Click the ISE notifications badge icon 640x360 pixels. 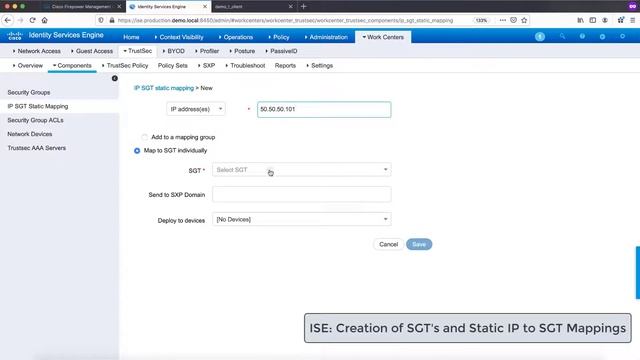[540, 36]
